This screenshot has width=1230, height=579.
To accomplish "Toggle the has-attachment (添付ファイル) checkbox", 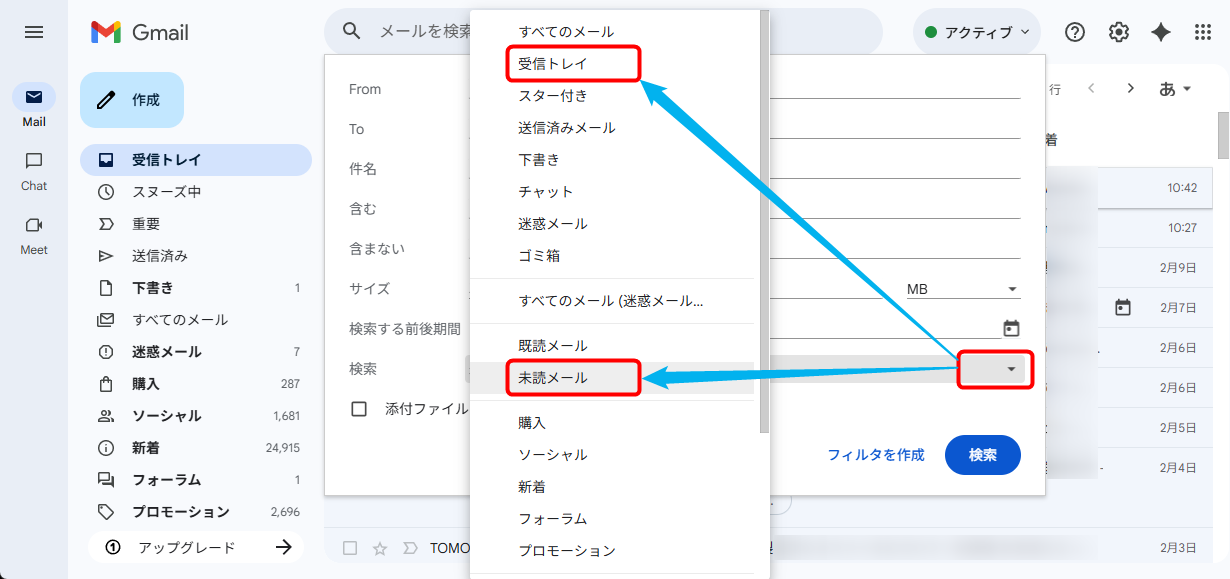I will 359,409.
